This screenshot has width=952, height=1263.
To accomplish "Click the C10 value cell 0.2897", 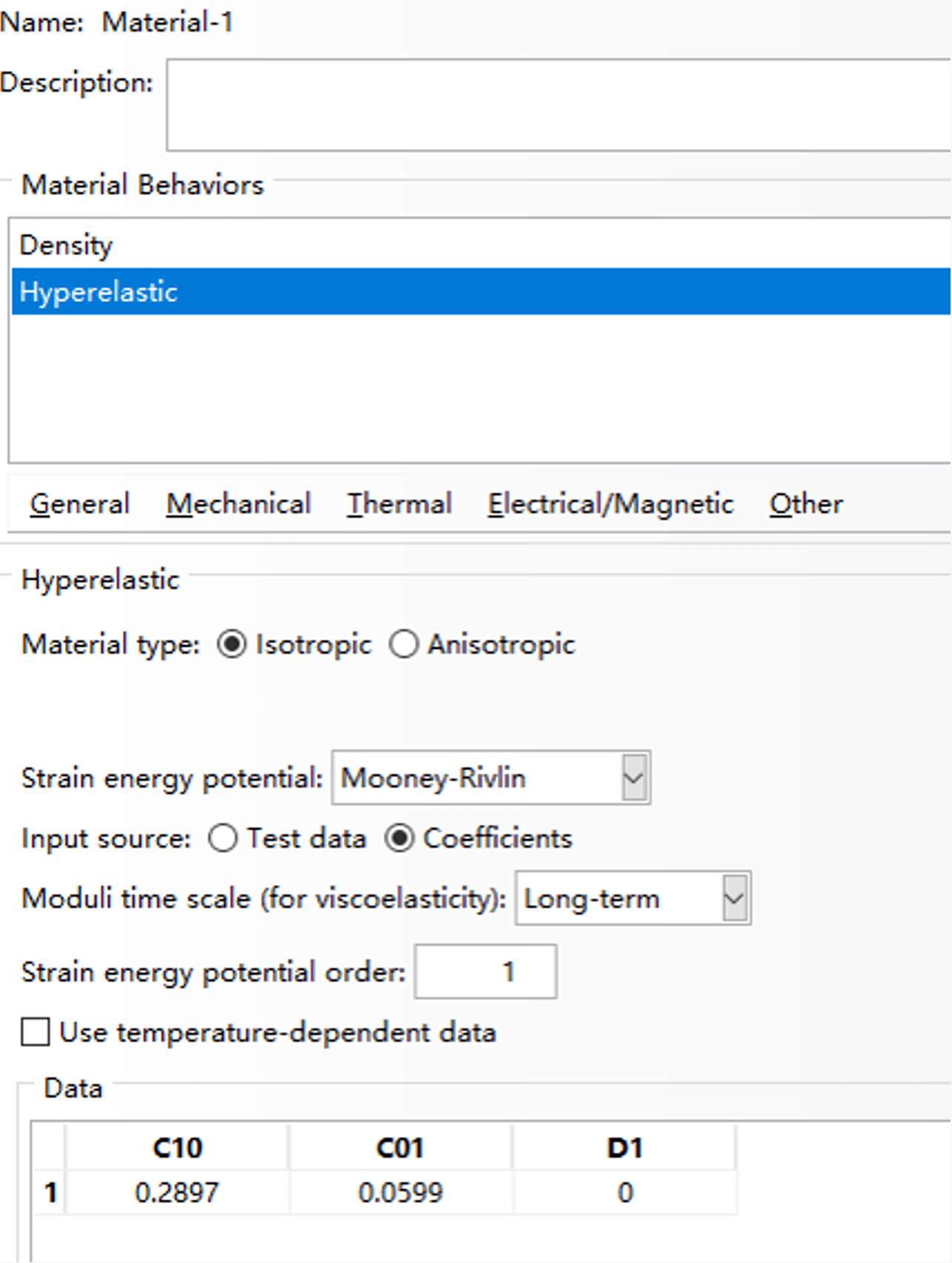I will tap(177, 1193).
